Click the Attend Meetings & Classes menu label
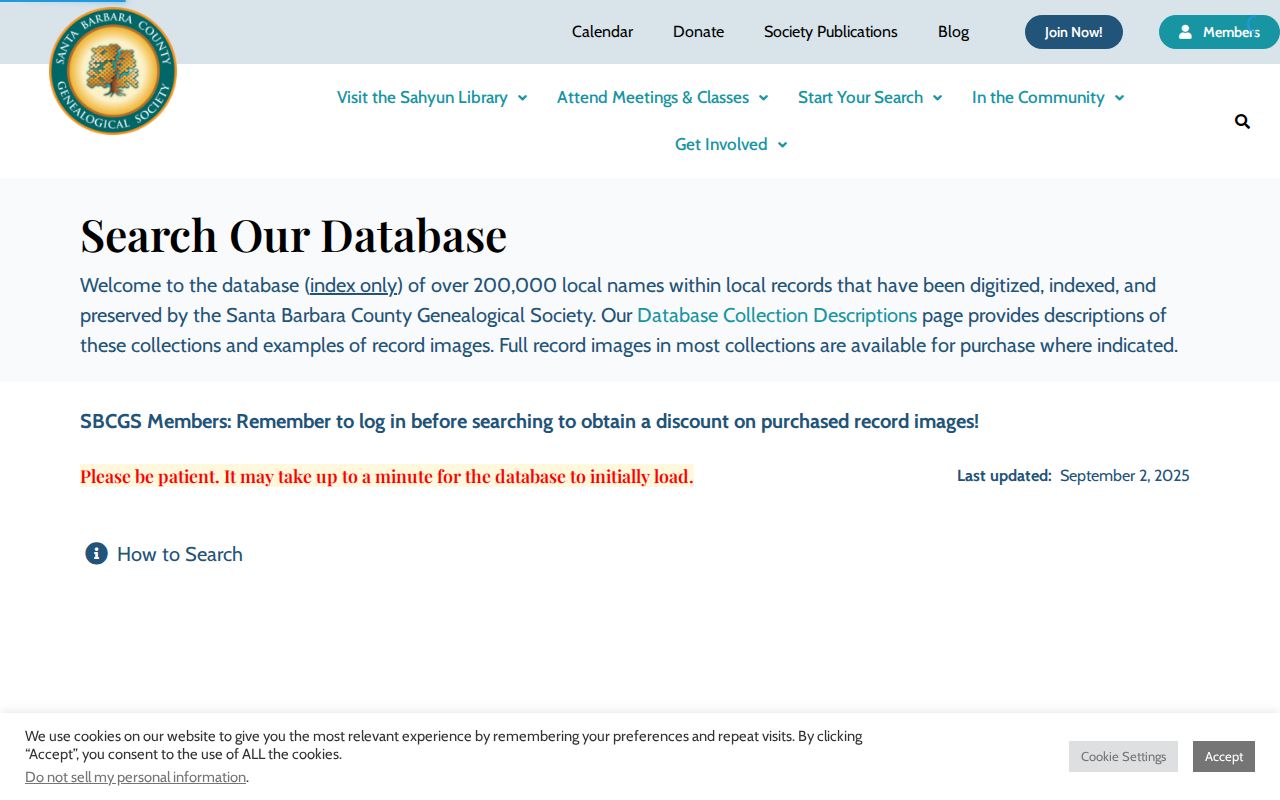 (653, 98)
